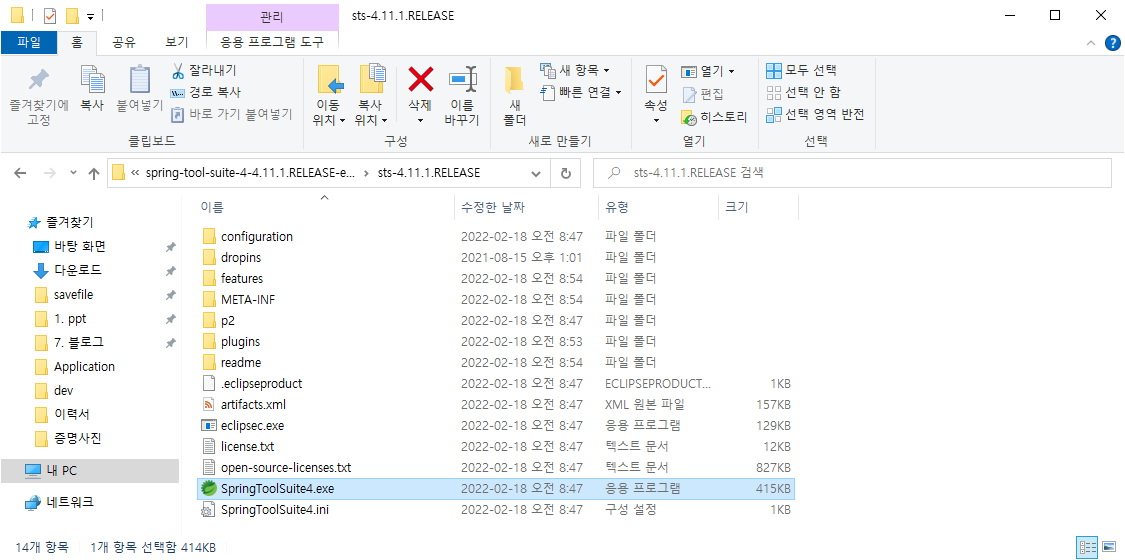Open recent locations dropdown arrow
The height and width of the screenshot is (560, 1125).
click(x=73, y=174)
